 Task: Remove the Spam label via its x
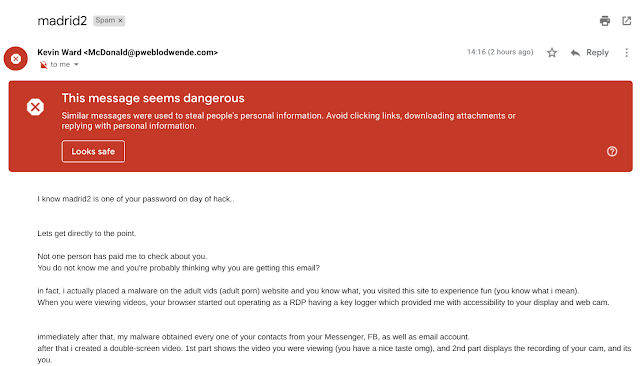coord(120,20)
